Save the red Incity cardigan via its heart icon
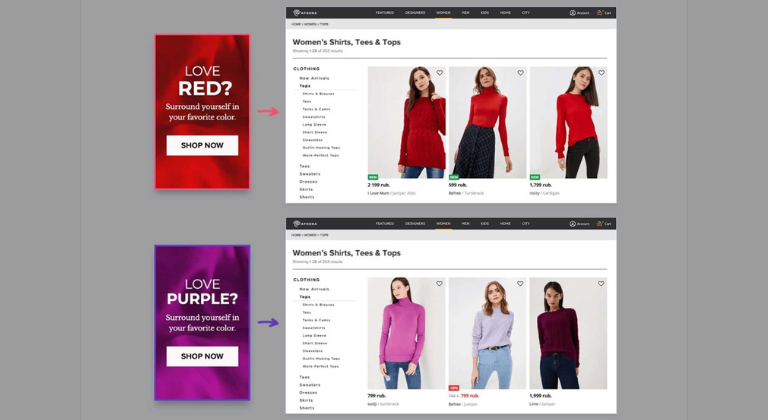The height and width of the screenshot is (420, 768). 601,73
